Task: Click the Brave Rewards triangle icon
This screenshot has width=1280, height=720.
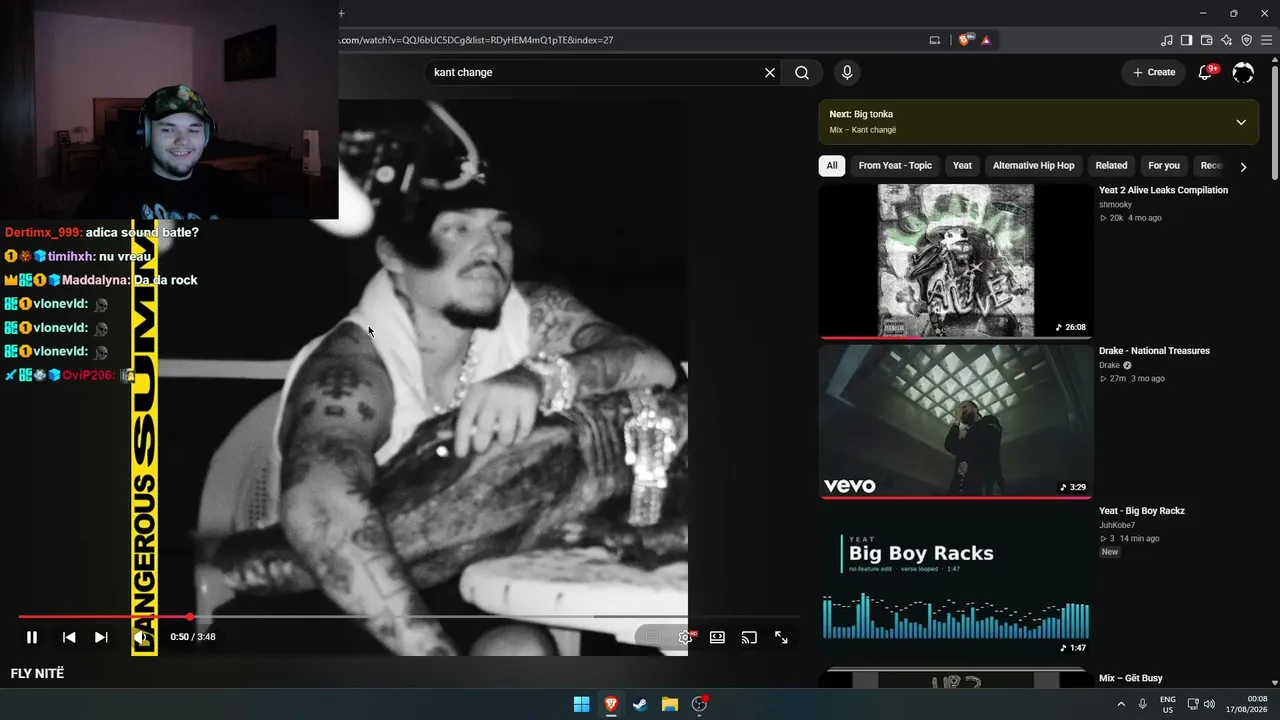Action: pyautogui.click(x=986, y=40)
